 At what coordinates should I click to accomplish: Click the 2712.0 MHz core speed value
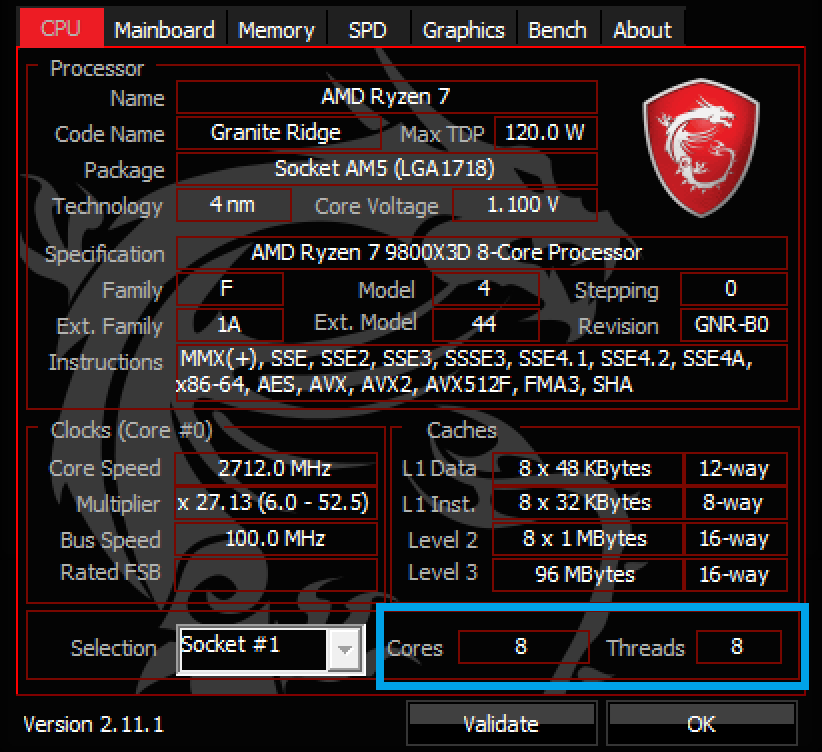point(276,469)
